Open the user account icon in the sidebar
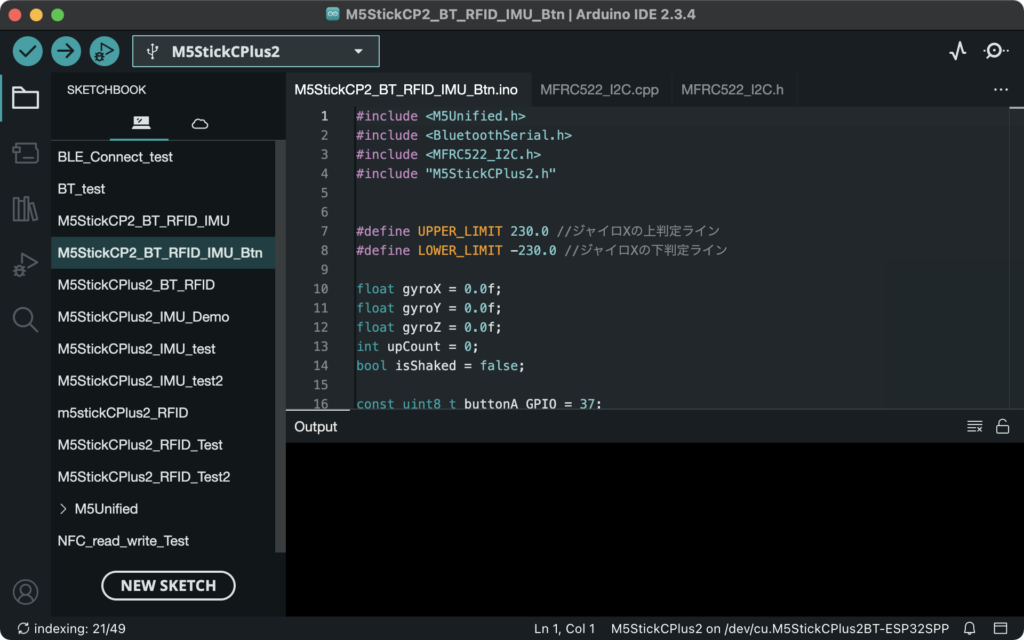1024x640 pixels. (x=25, y=591)
